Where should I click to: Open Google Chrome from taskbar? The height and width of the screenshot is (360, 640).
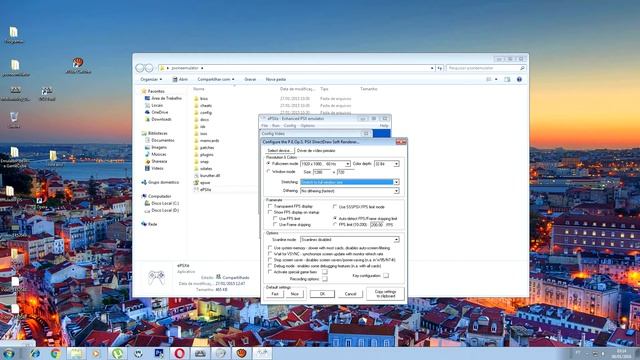(56, 353)
